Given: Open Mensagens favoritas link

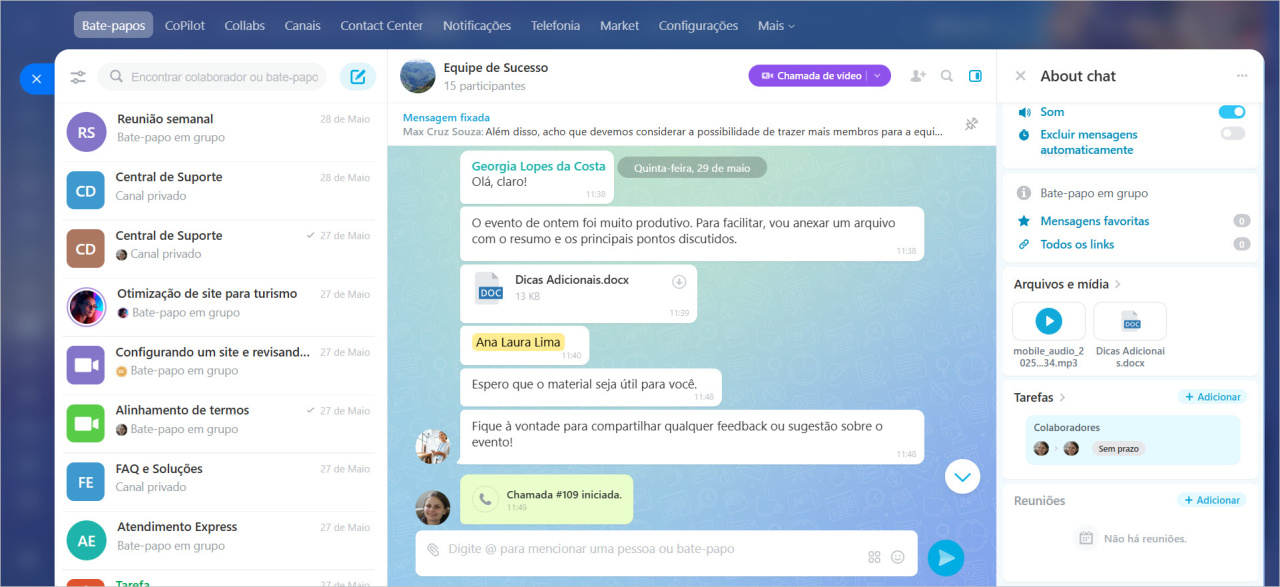Looking at the screenshot, I should click(x=1095, y=221).
